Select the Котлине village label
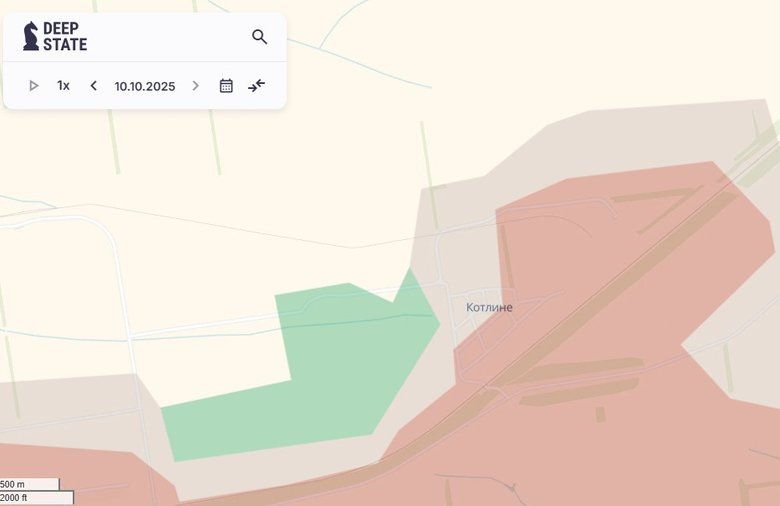The image size is (780, 506). [x=489, y=307]
